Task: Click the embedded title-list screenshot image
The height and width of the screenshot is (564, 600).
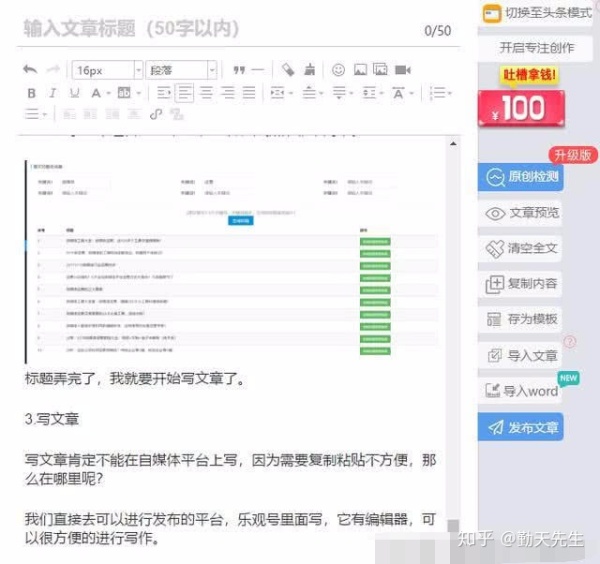Action: (x=232, y=261)
